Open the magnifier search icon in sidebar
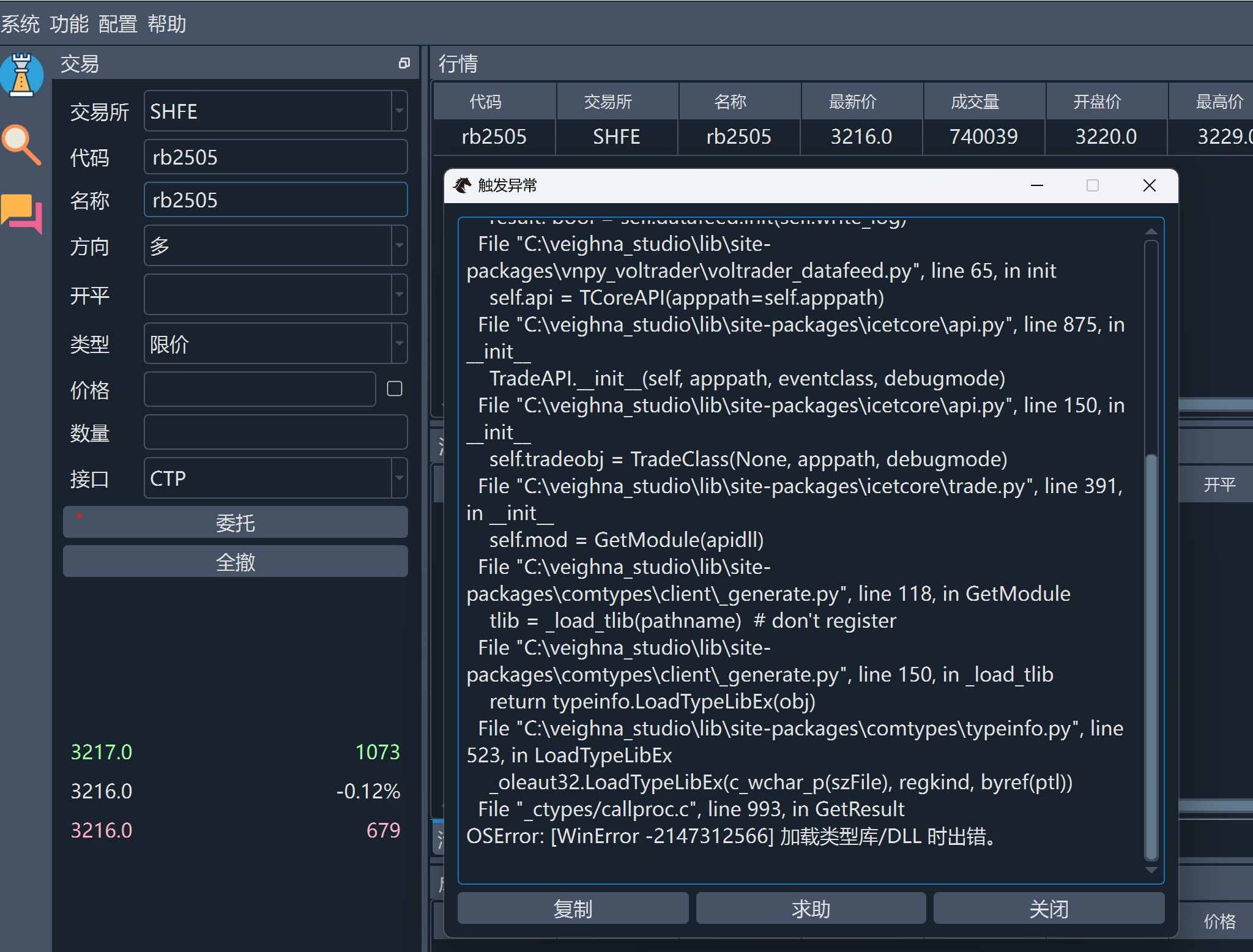This screenshot has width=1253, height=952. (22, 145)
